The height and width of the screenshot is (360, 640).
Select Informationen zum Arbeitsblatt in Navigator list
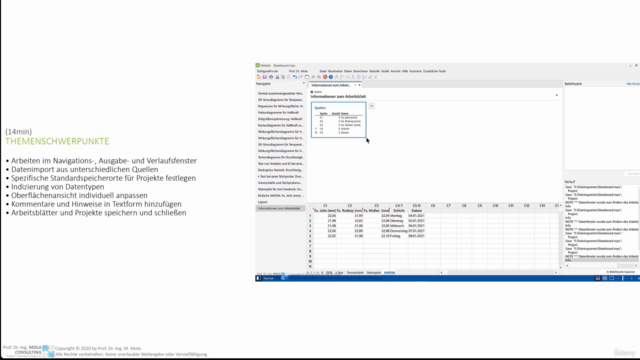tap(280, 208)
